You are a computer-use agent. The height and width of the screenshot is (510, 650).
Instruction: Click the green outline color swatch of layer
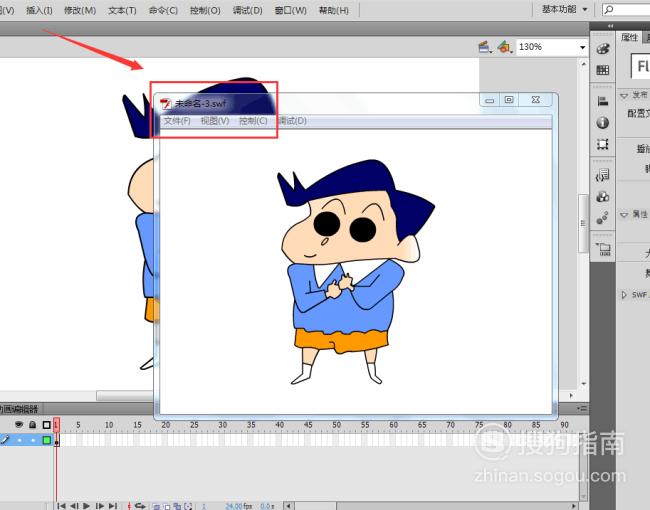tap(47, 440)
